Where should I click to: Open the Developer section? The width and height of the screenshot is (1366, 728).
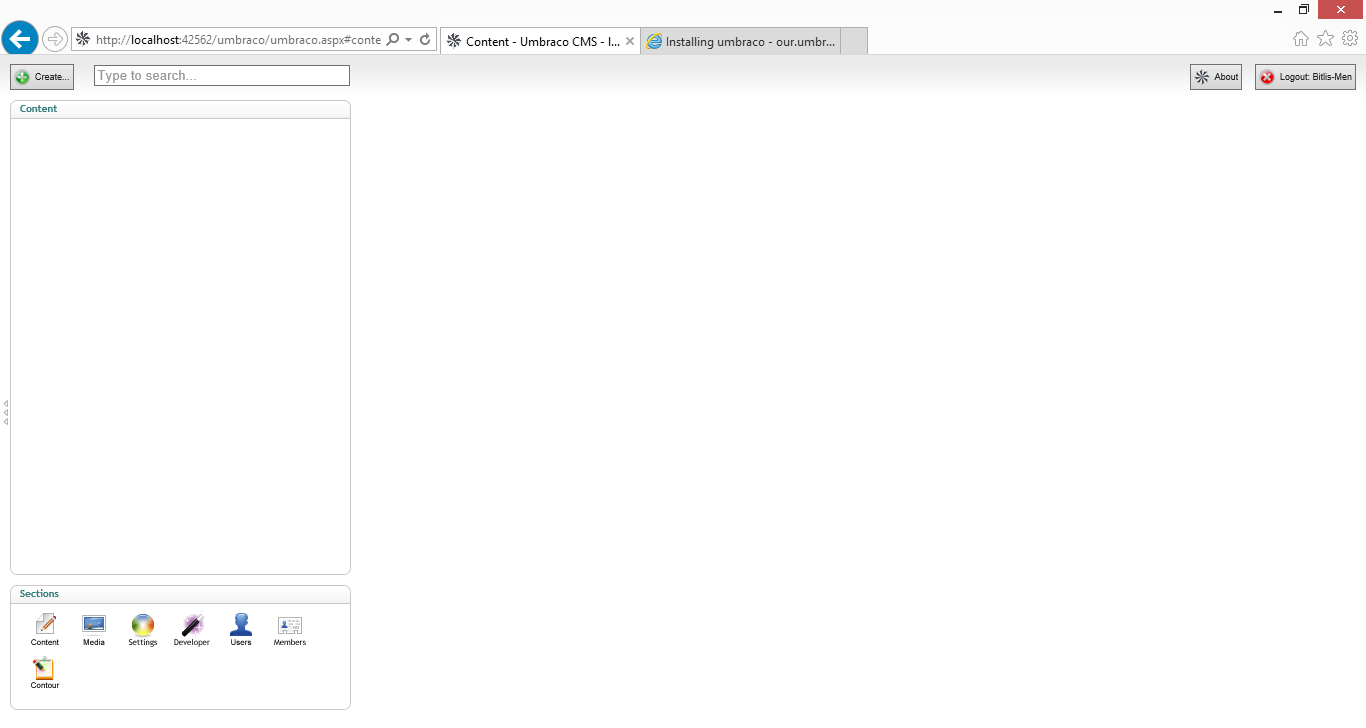point(192,630)
